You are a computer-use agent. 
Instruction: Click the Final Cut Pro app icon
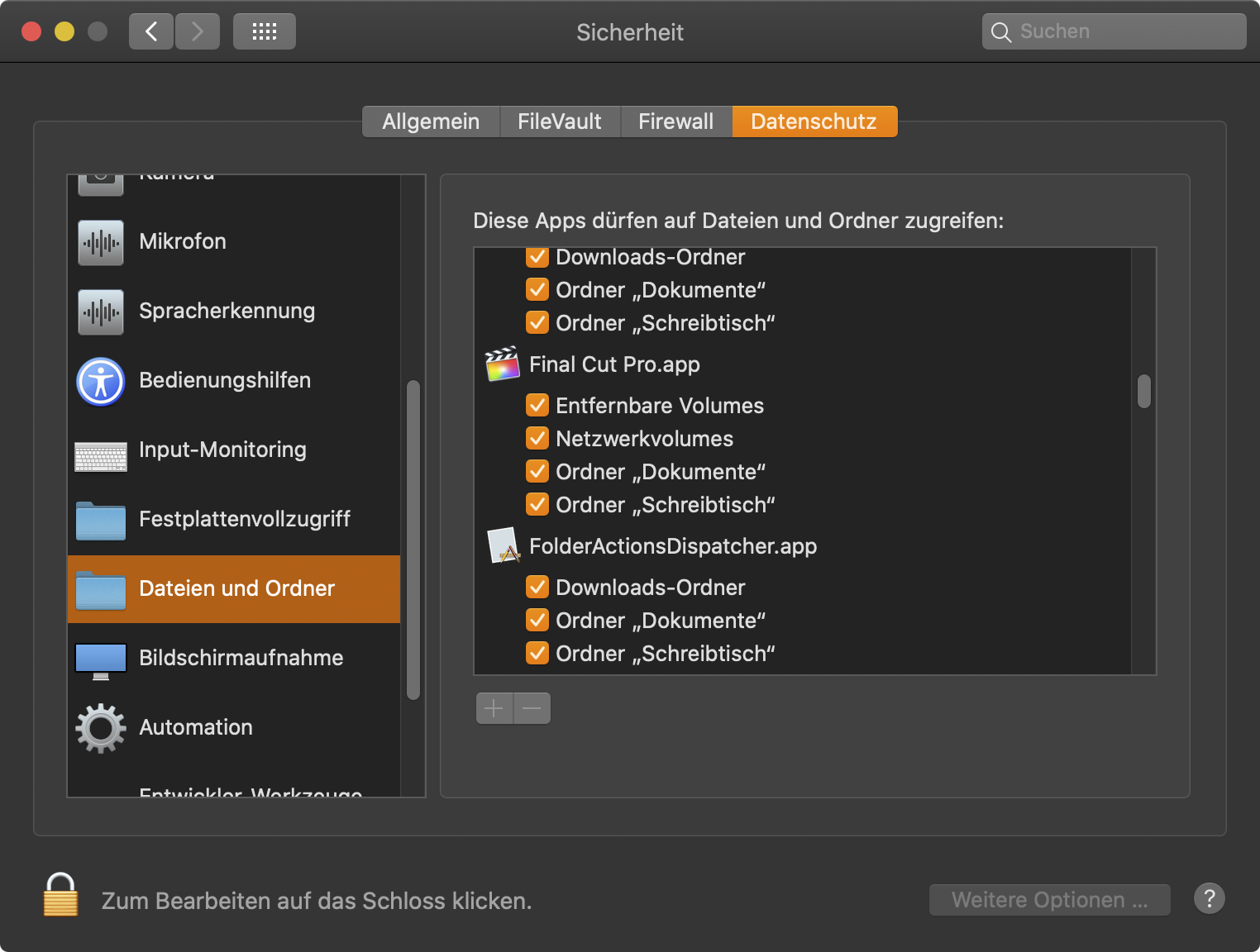[x=502, y=364]
